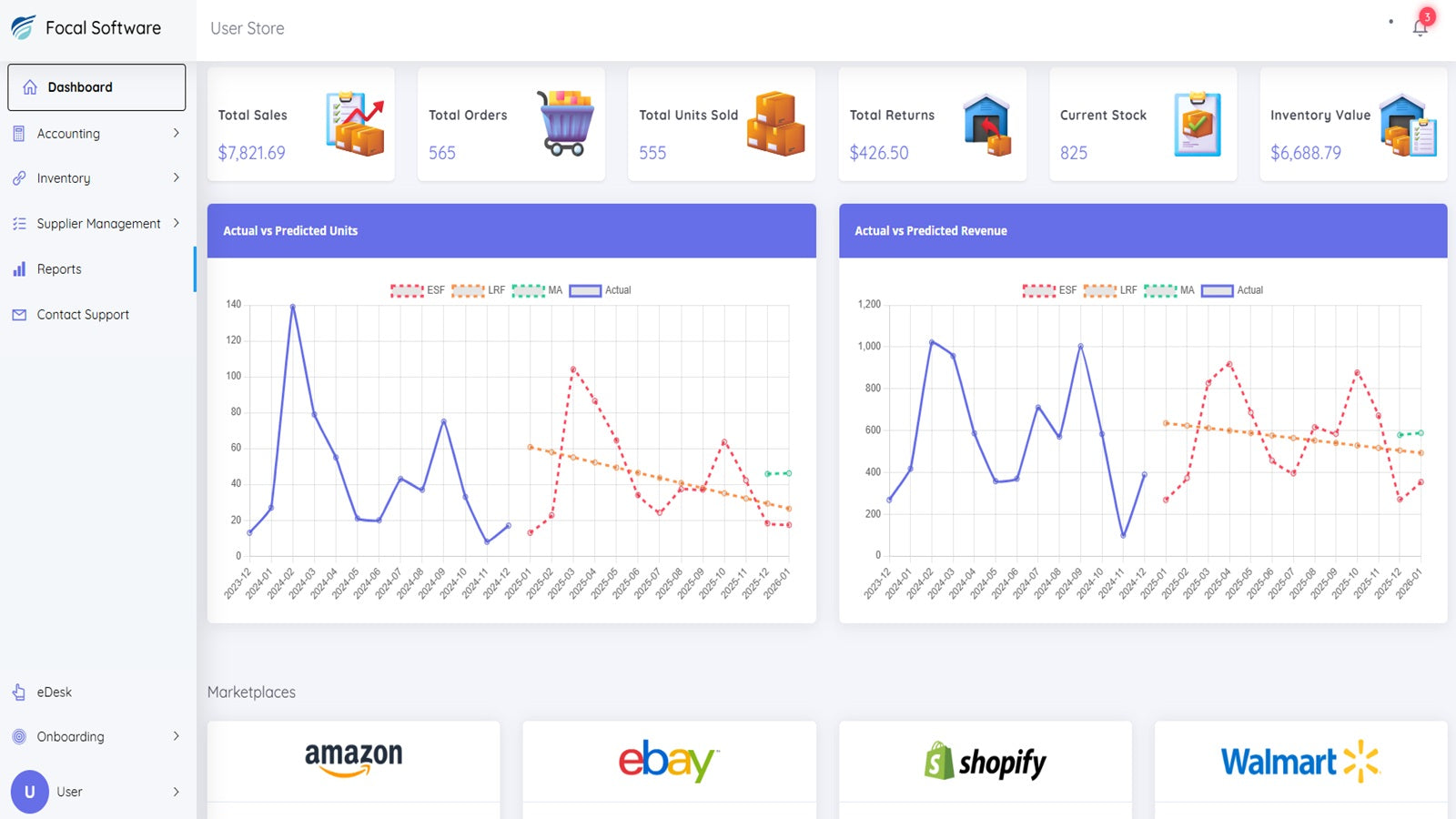Screen dimensions: 1456x819
Task: Click the Total Sales chart icon
Action: pyautogui.click(x=355, y=124)
